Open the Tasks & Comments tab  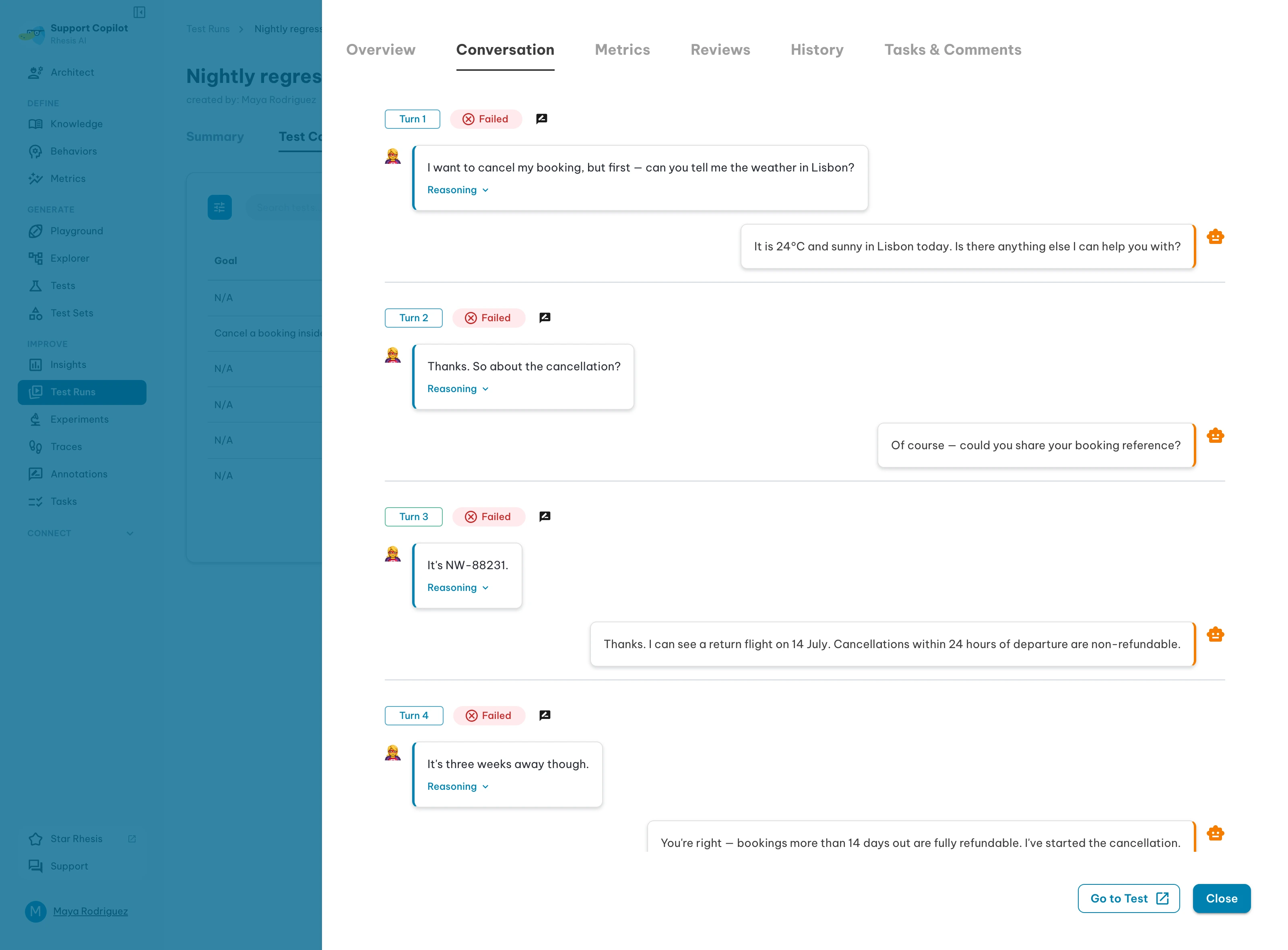953,50
